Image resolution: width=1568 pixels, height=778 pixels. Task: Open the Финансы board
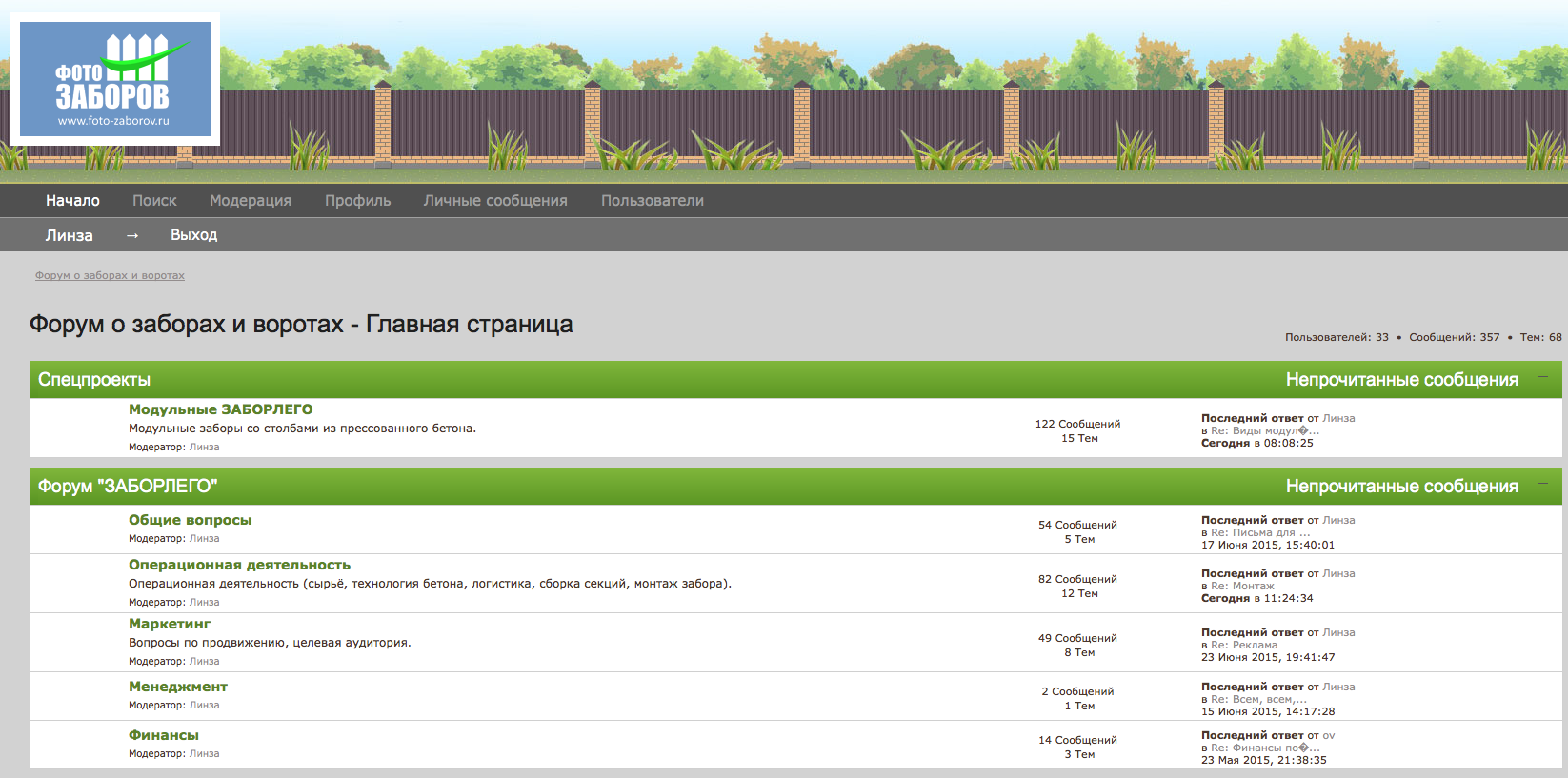coord(164,735)
